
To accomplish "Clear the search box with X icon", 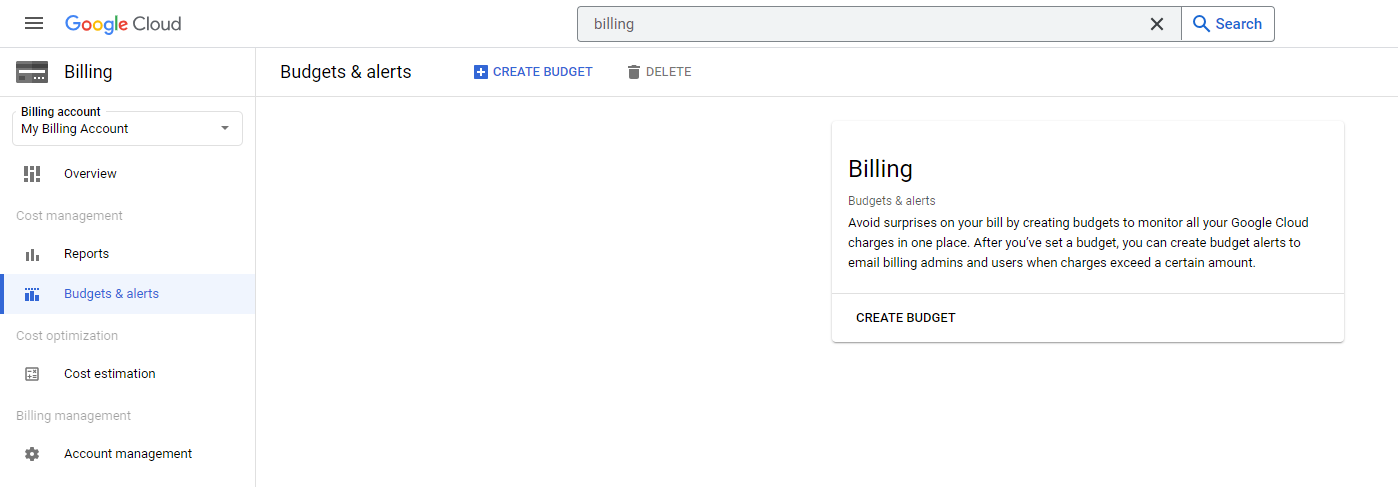I will coord(1157,24).
